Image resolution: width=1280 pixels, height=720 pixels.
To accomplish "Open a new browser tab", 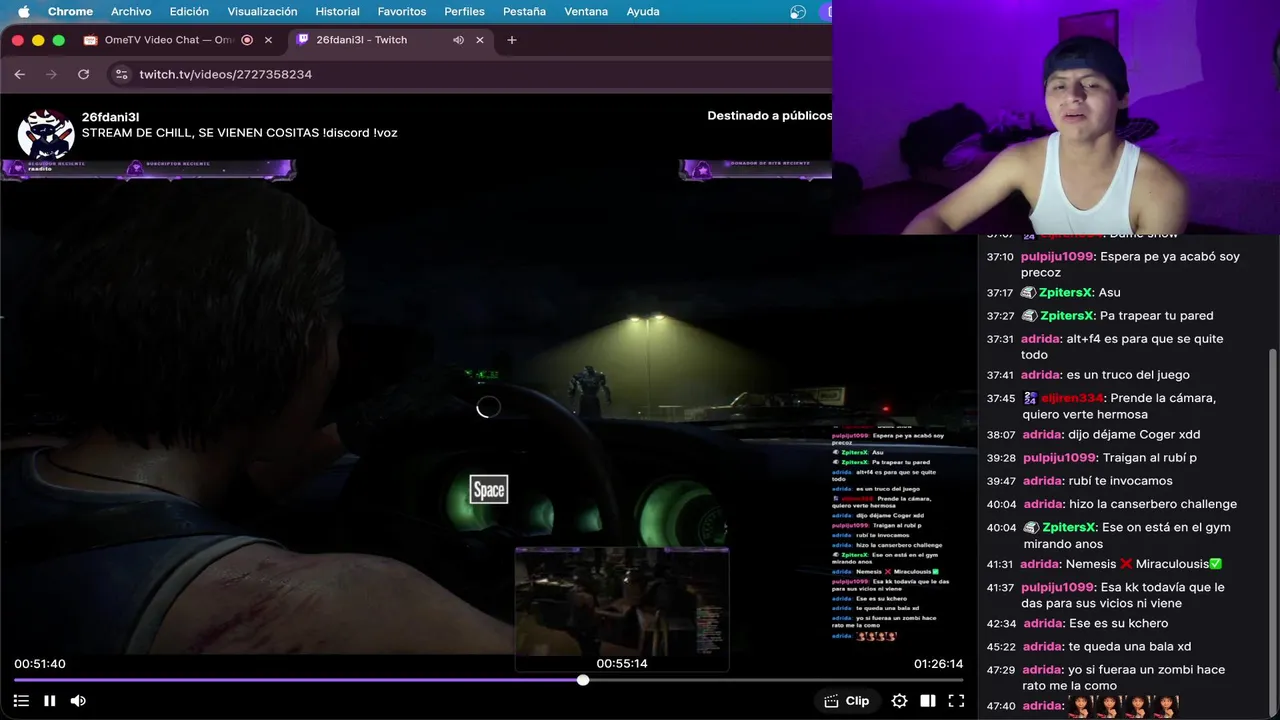I will (512, 40).
